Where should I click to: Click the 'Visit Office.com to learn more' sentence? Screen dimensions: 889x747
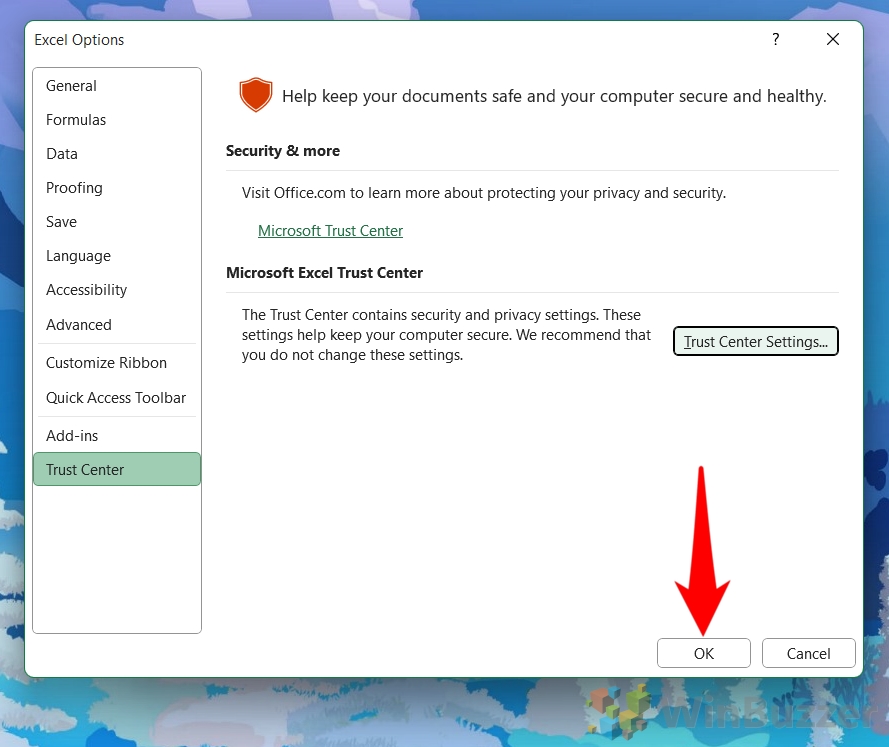(484, 193)
